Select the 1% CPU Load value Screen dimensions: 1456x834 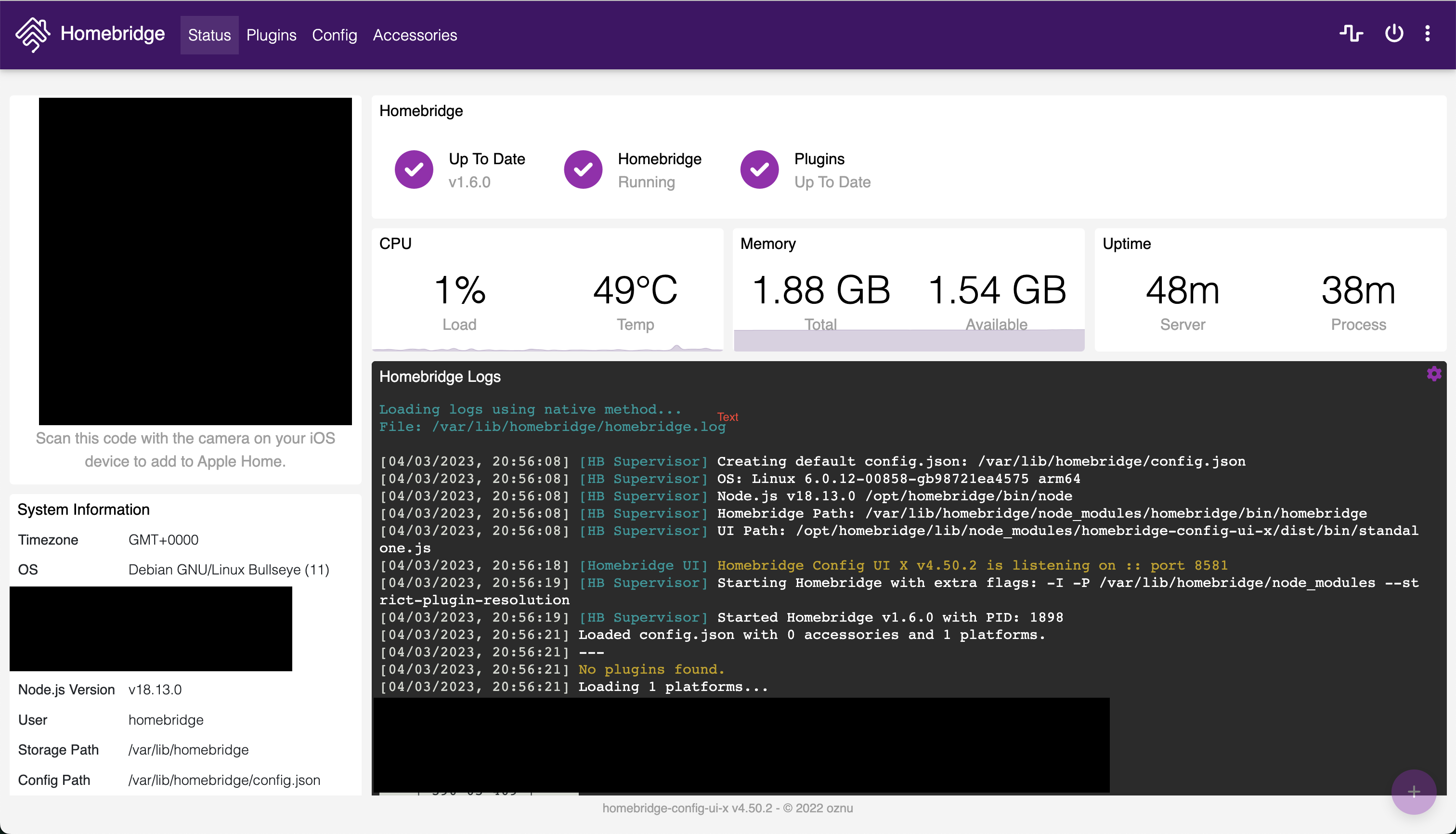point(459,290)
